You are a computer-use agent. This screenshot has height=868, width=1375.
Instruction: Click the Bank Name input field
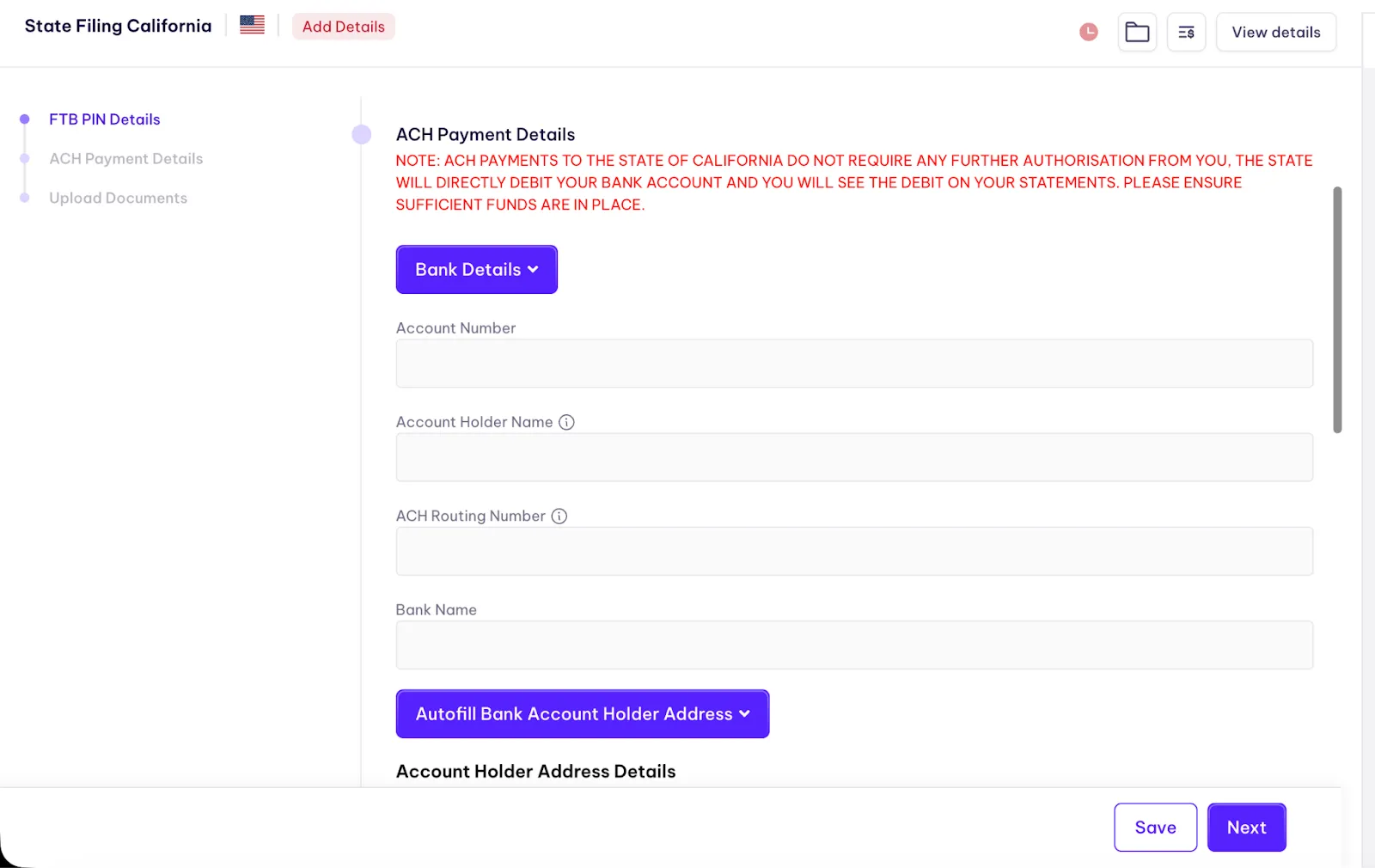[x=854, y=645]
